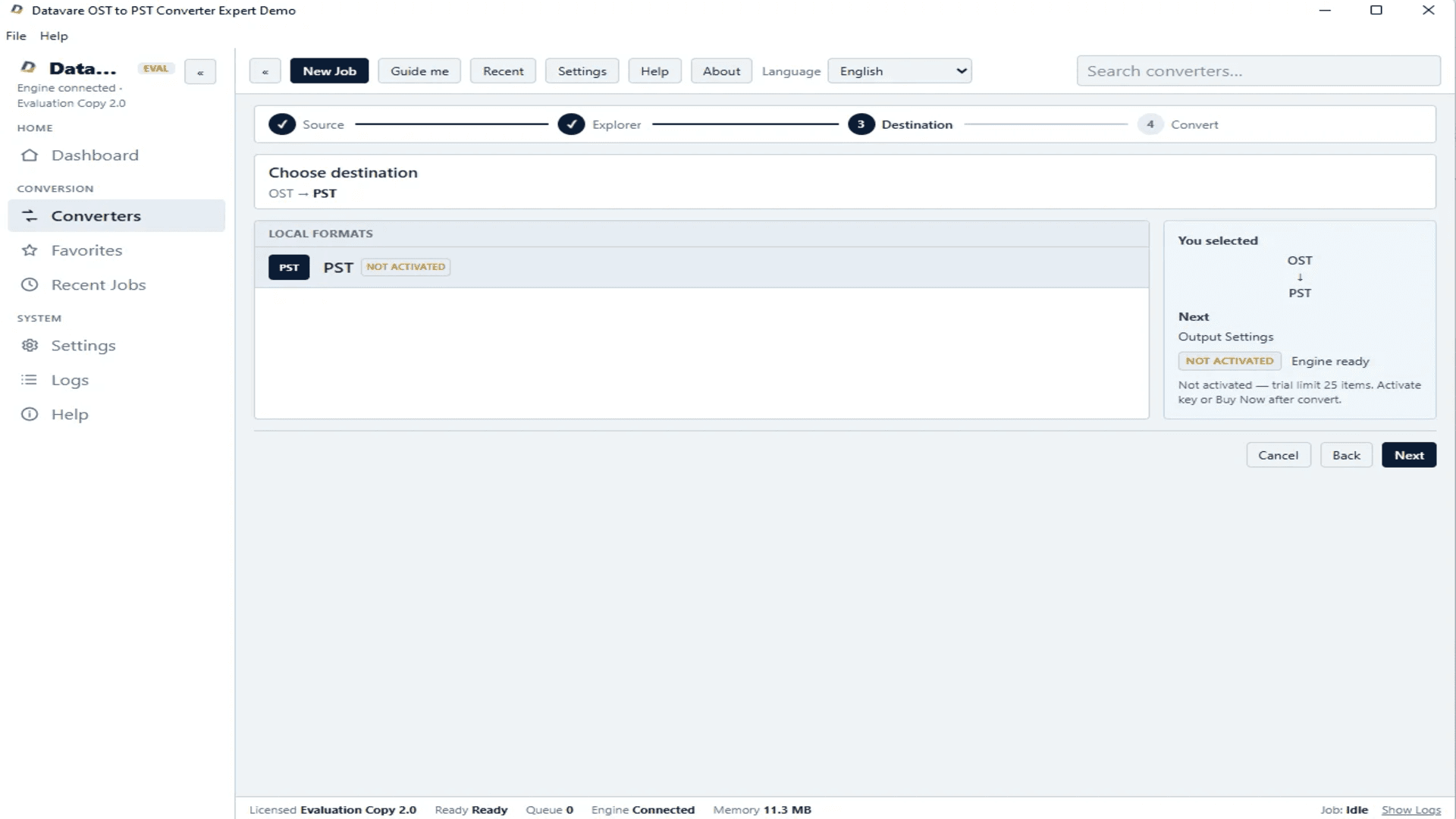
Task: Click the 'Choose destination' heading
Action: click(343, 173)
